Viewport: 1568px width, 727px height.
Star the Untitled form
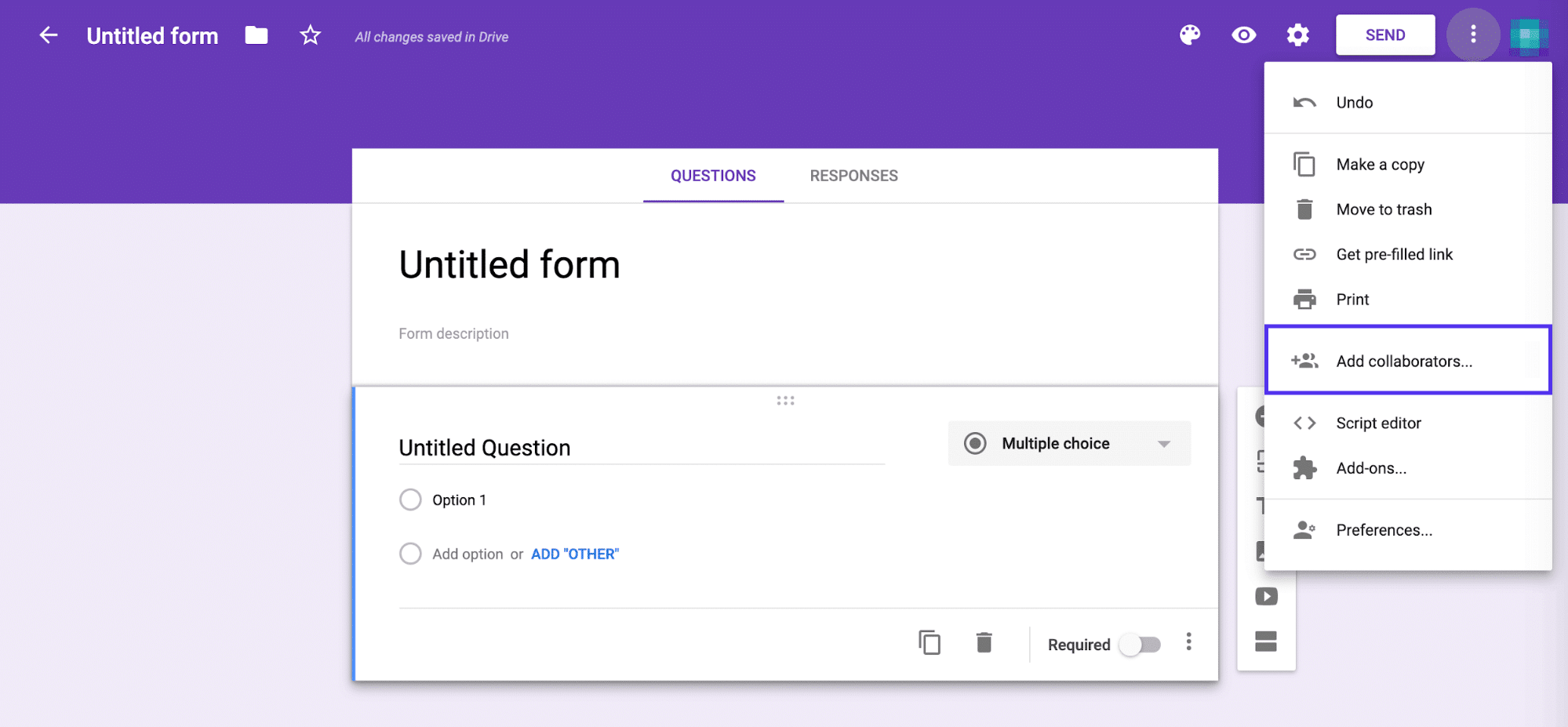[310, 35]
